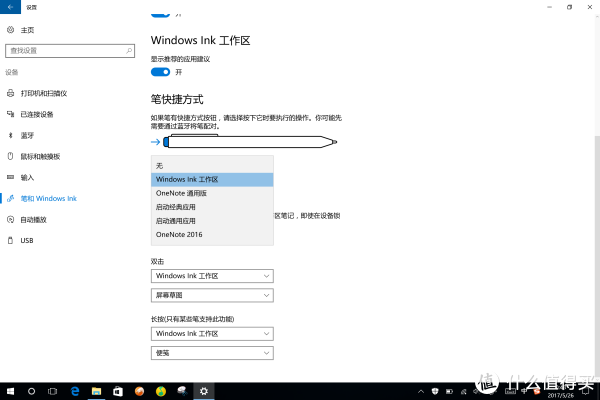
Task: Expand the 便笺 dropdown
Action: click(212, 353)
